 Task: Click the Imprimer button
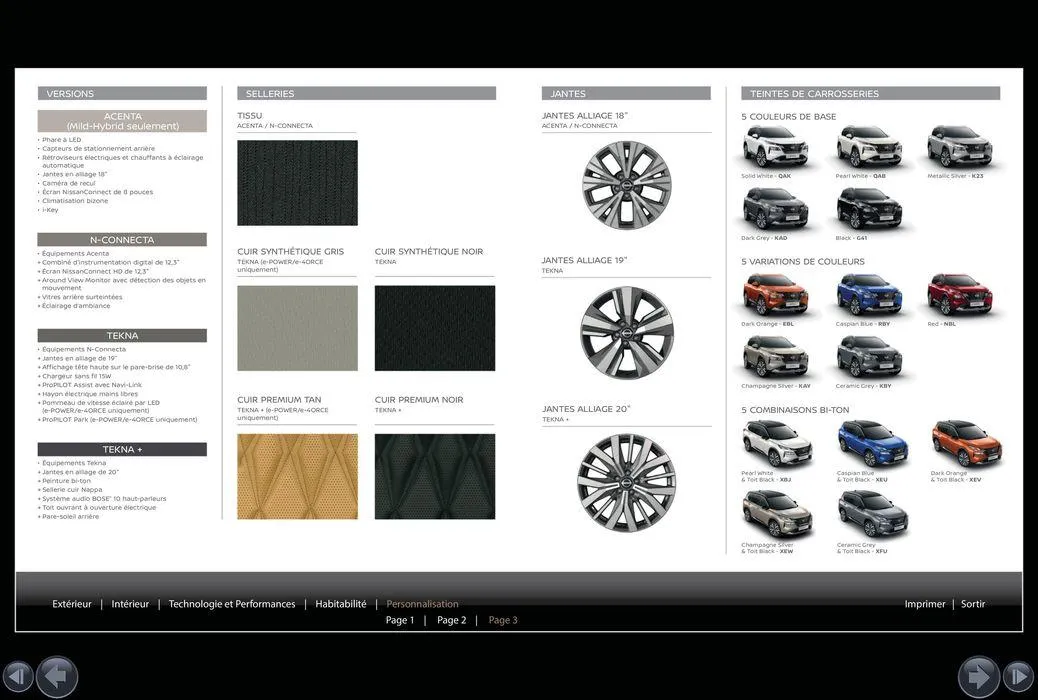[x=925, y=604]
